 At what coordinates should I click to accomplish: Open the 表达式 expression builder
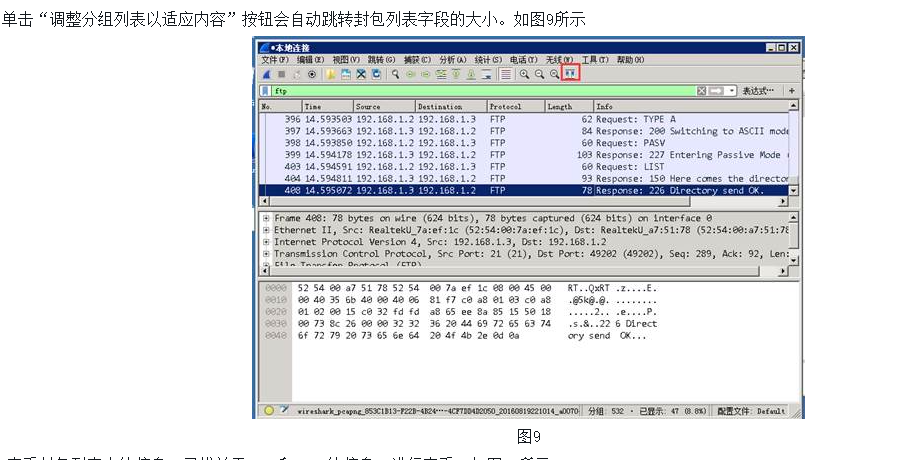pyautogui.click(x=758, y=91)
